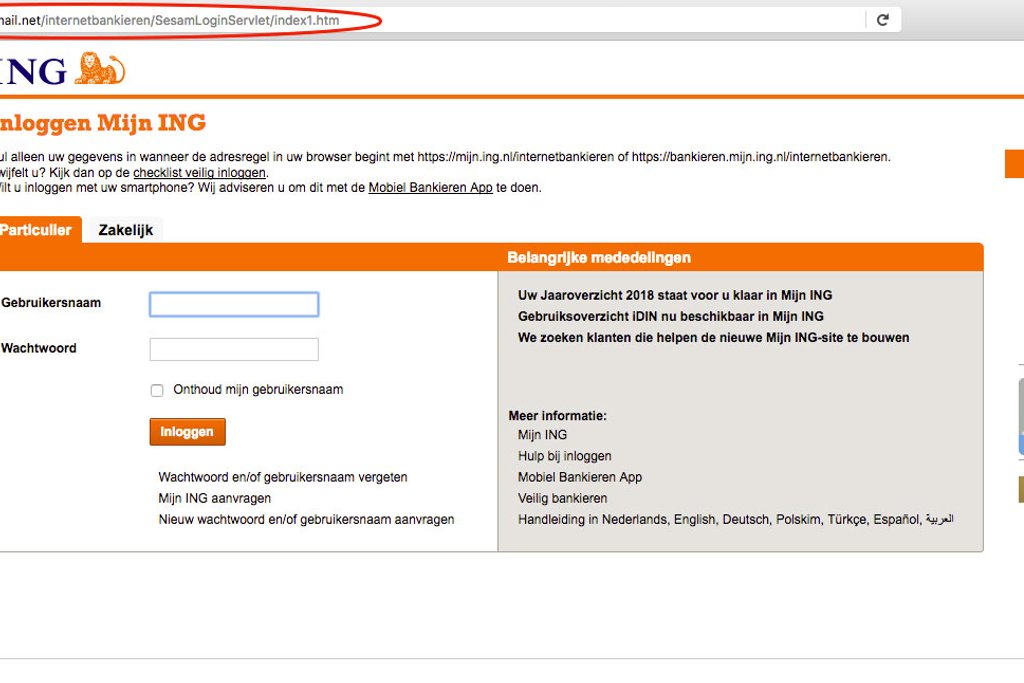Click the Mijn ING aanvragen link
This screenshot has height=683, width=1024.
point(215,498)
